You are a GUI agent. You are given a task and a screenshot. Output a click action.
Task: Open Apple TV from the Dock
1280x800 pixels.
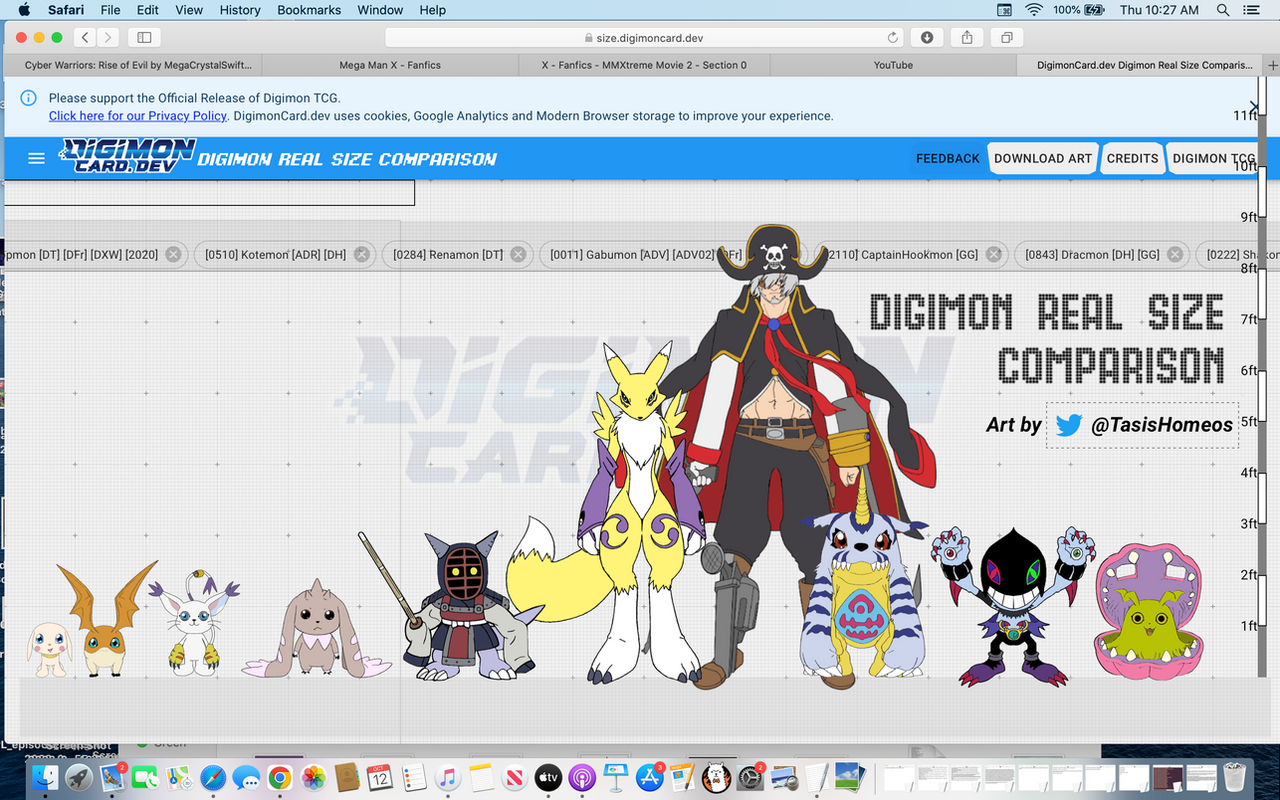coord(548,777)
